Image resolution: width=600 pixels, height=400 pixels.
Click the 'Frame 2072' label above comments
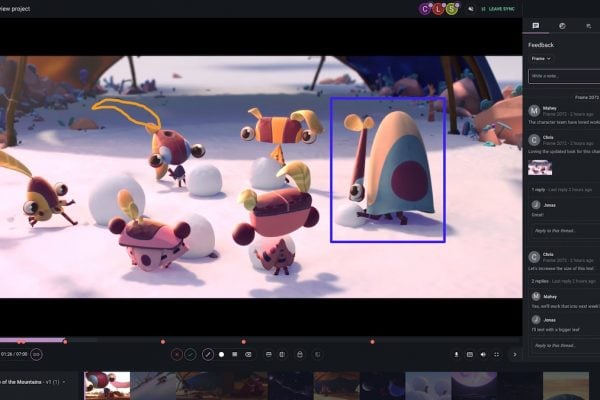tap(587, 98)
